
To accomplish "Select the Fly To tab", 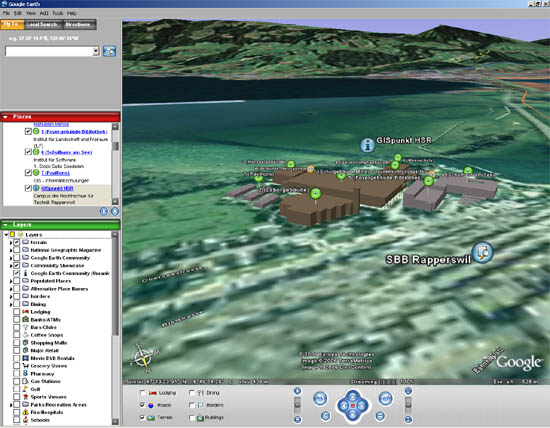I will 12,24.
